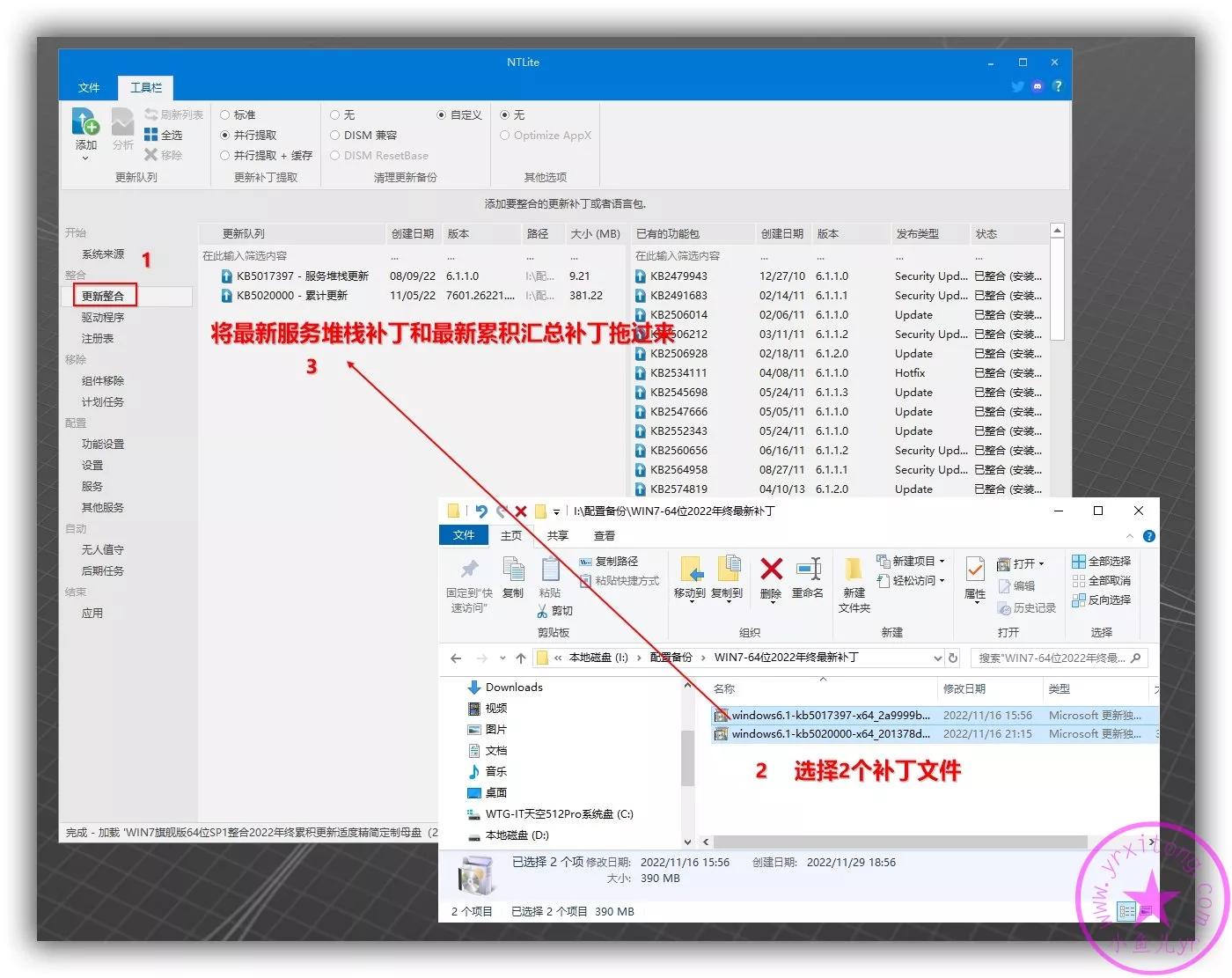Click Explorer quick-access Undo icon
Viewport: 1232px width, 978px height.
point(481,511)
